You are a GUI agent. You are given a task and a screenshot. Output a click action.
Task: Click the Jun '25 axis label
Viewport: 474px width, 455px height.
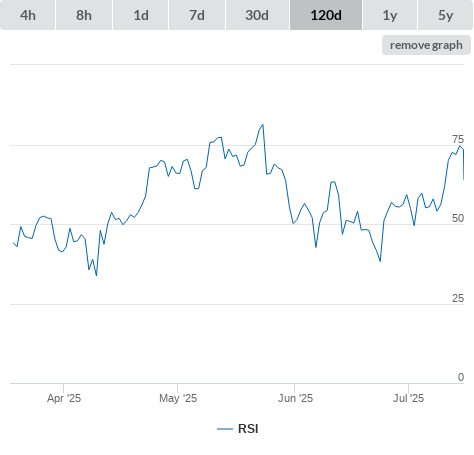coord(295,398)
